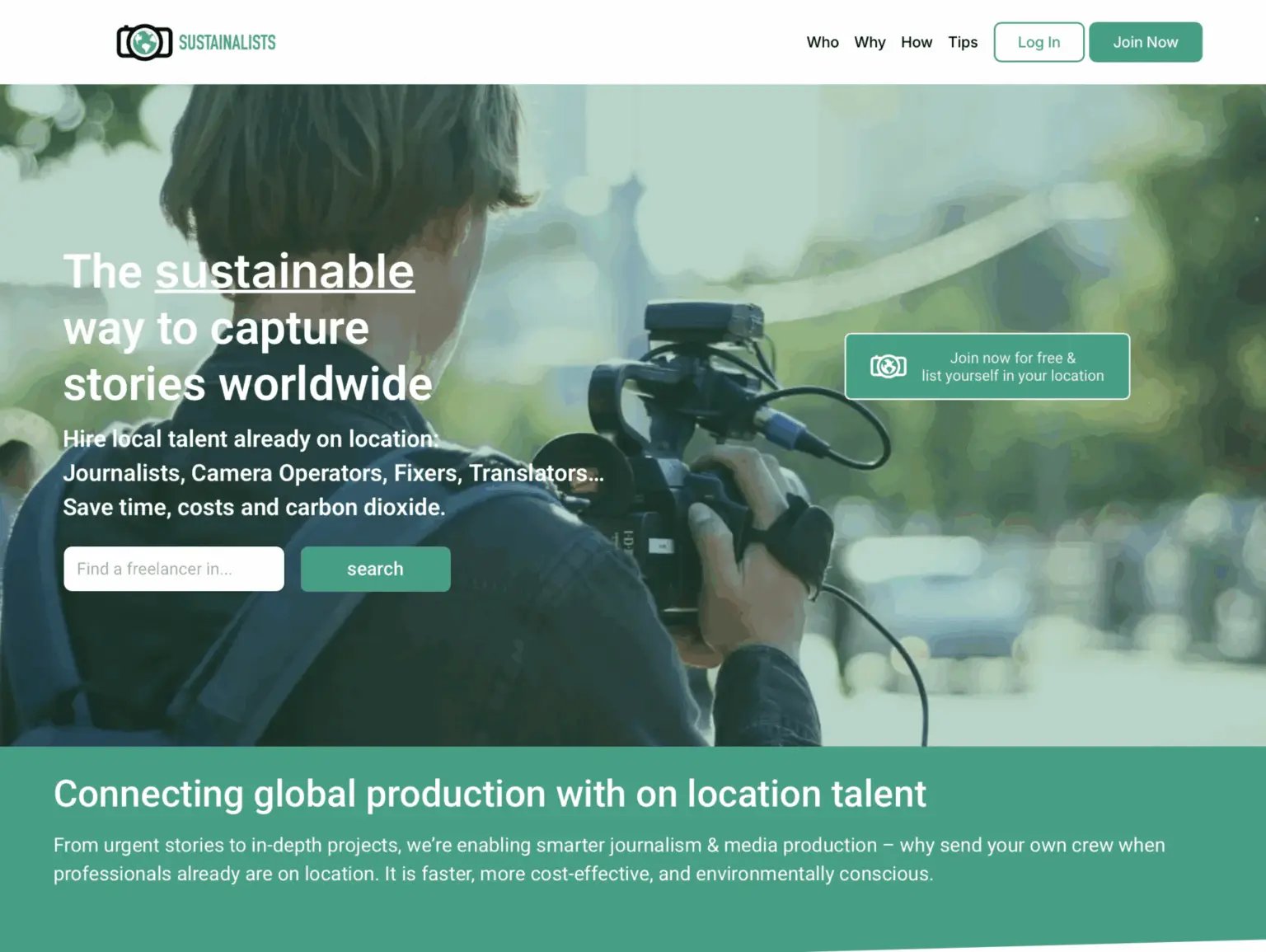Click the paragraph starting 'From urgent stories'
The width and height of the screenshot is (1266, 952).
tap(608, 859)
